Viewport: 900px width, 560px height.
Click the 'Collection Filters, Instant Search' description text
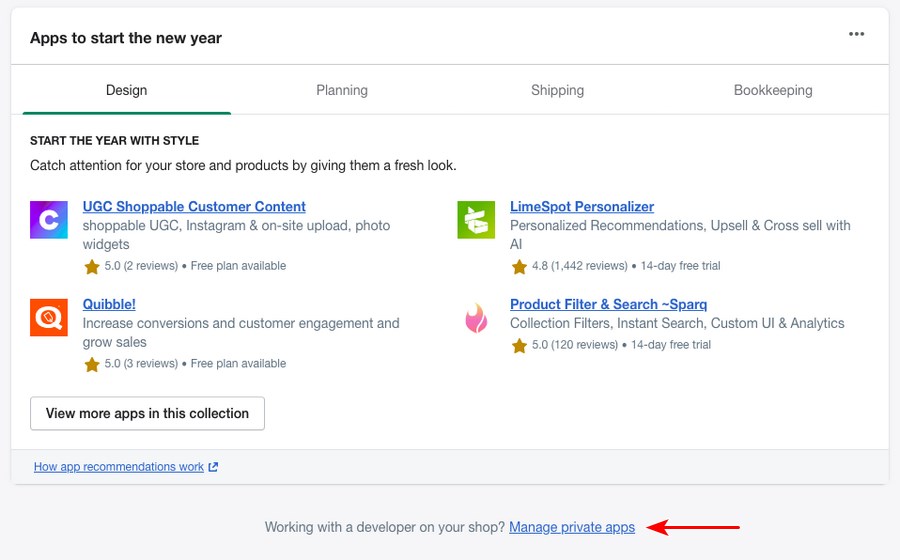click(x=677, y=323)
